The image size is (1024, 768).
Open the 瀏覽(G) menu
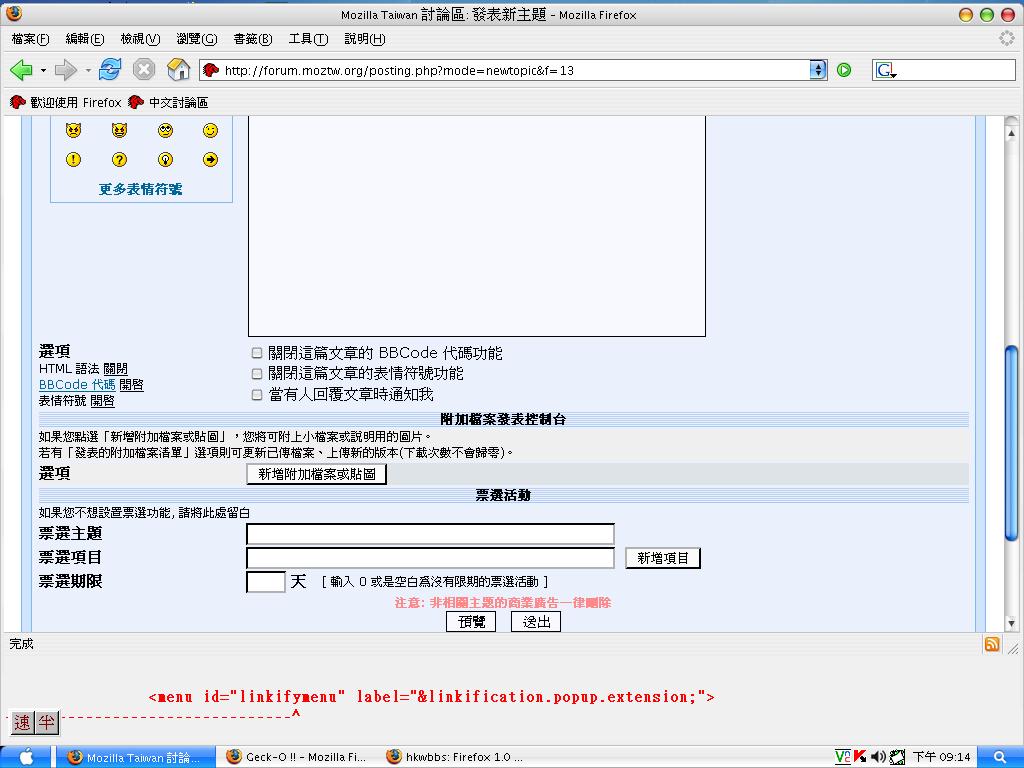(x=197, y=39)
